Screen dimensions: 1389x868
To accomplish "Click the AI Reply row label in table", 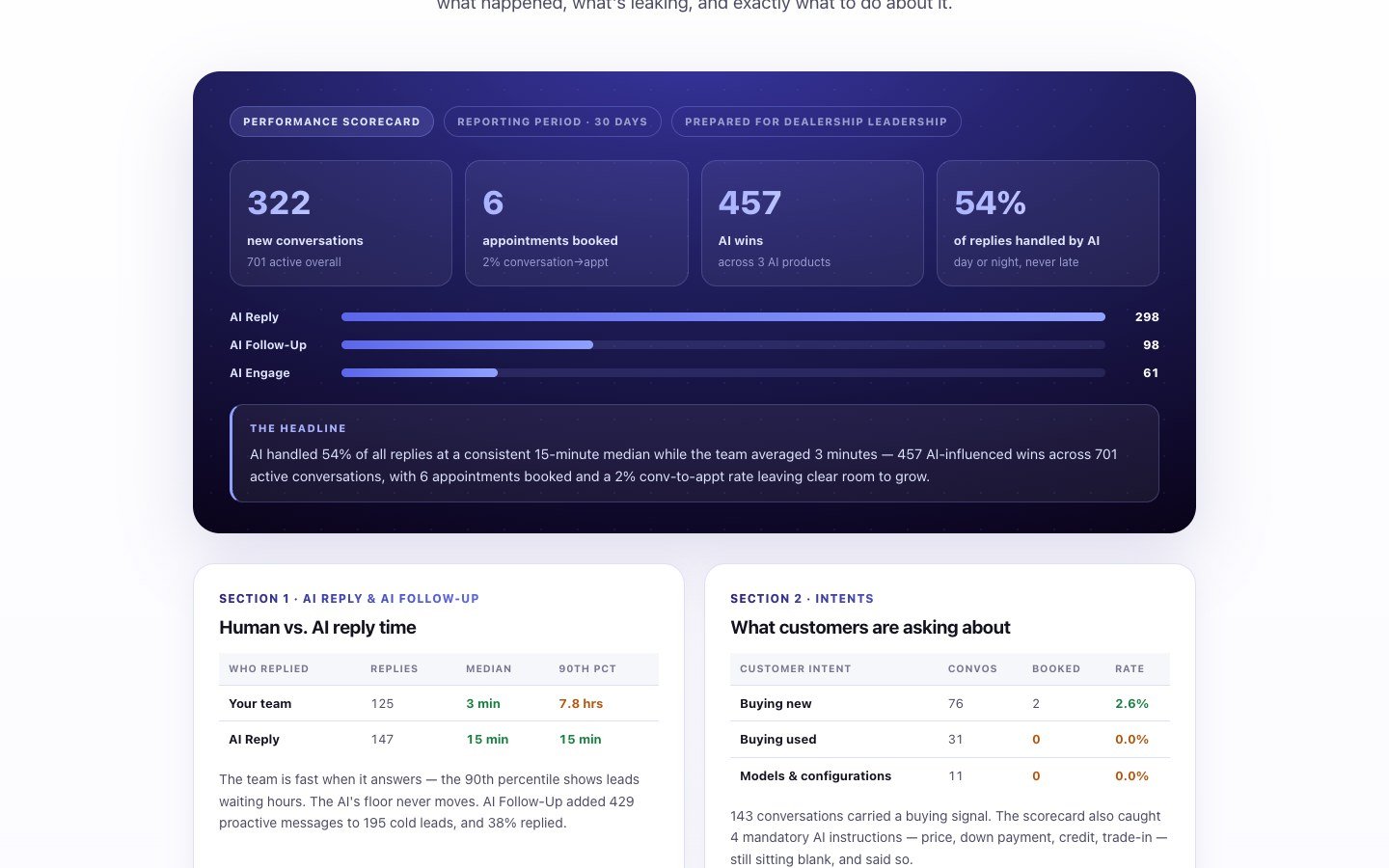I will [254, 740].
